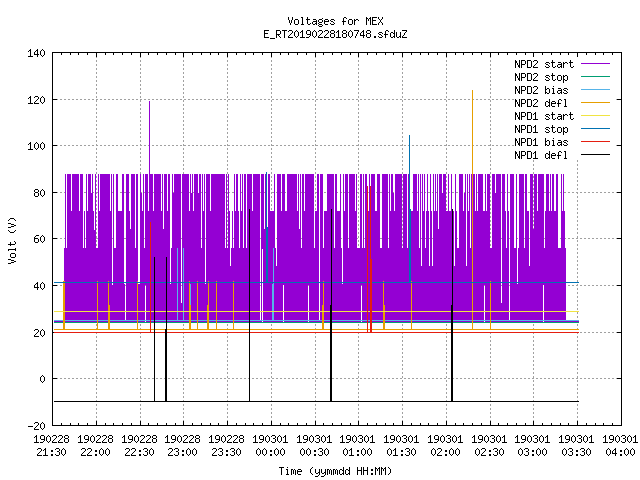Viewport: 640px width, 480px height.
Task: Click the 80 y-axis tick label
Action: (x=39, y=193)
